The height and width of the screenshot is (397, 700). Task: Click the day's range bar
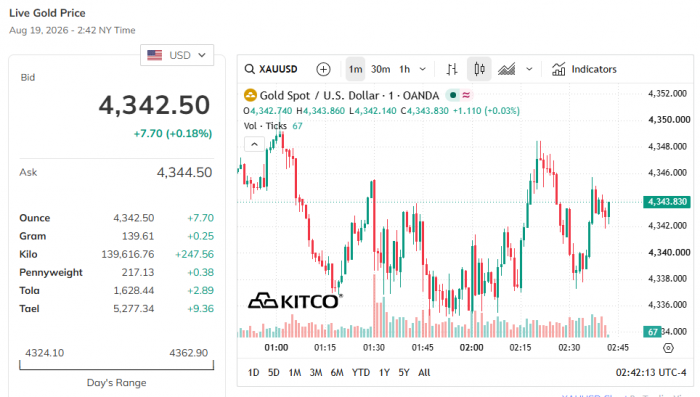coord(117,366)
